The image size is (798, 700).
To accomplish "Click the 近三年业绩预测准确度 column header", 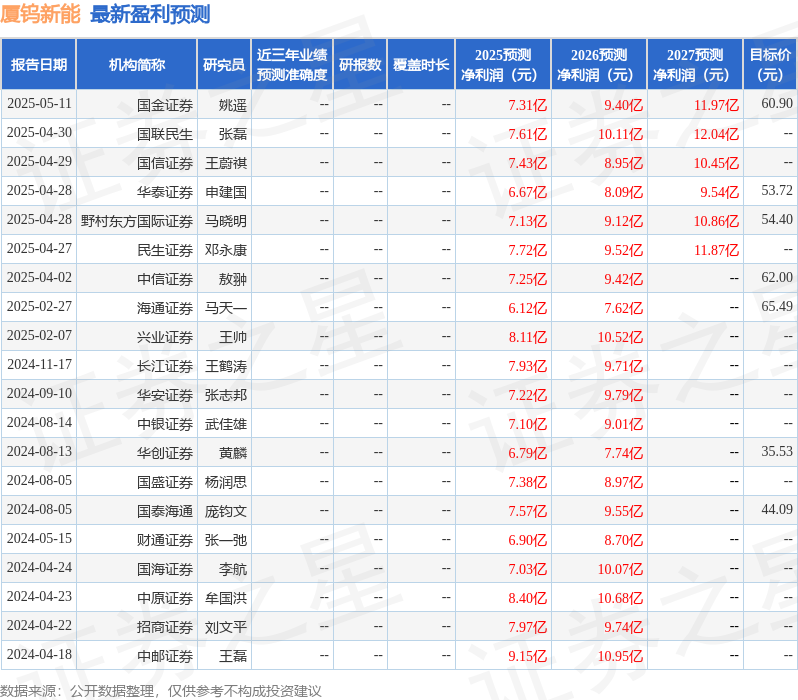I will 292,65.
